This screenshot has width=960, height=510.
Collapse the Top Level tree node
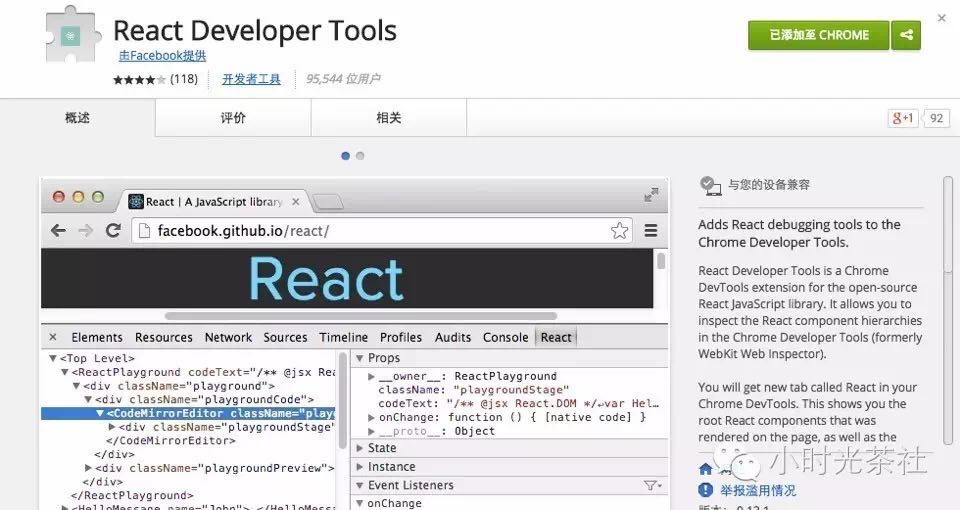(x=53, y=358)
